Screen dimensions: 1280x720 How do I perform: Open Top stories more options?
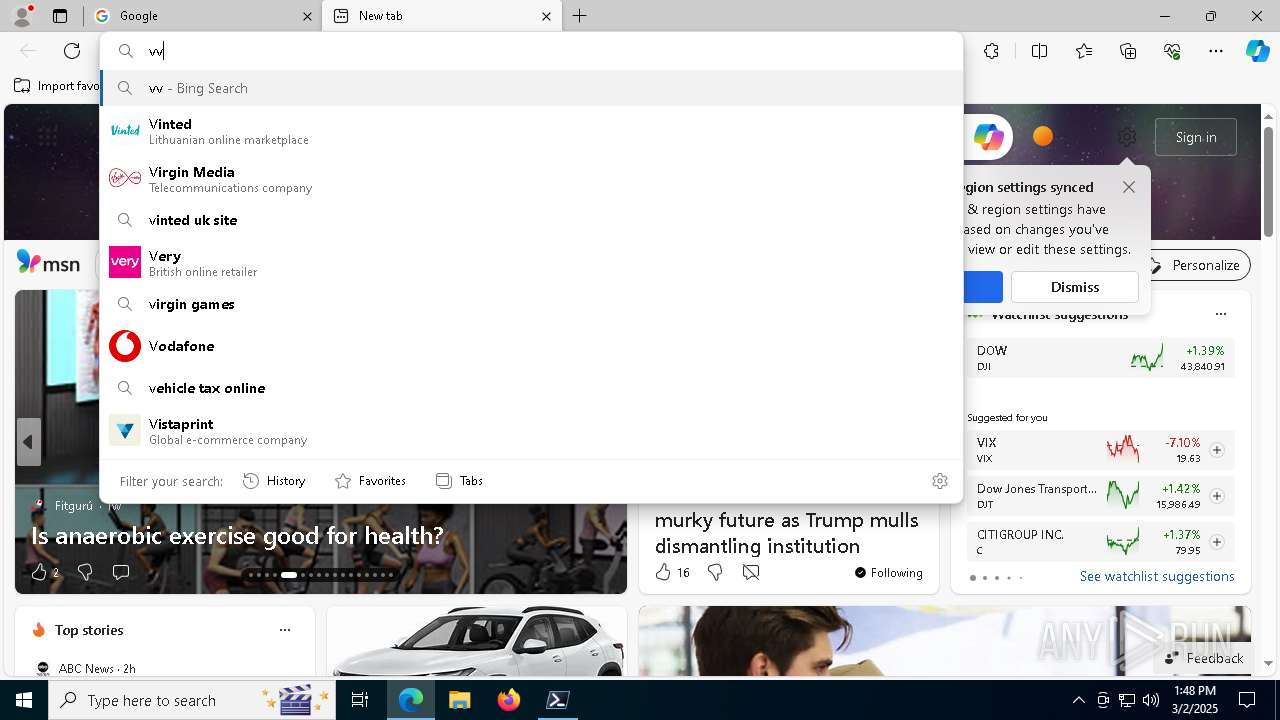[x=285, y=630]
